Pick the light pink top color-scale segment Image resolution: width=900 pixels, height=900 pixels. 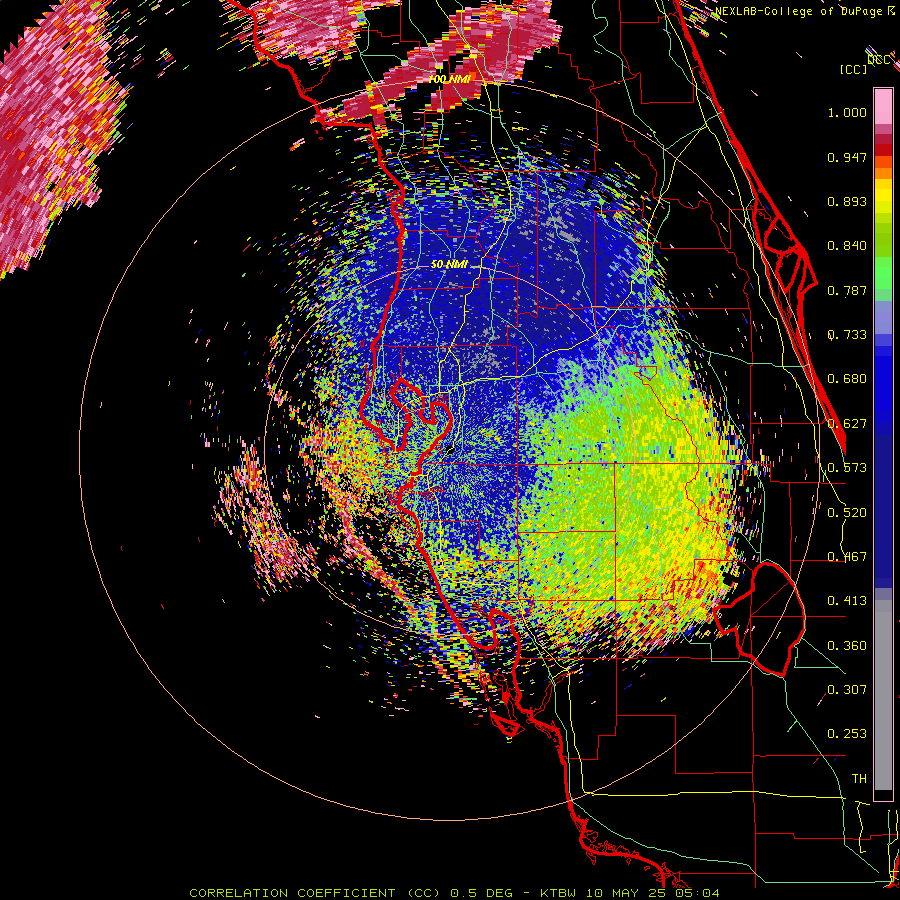tap(883, 107)
